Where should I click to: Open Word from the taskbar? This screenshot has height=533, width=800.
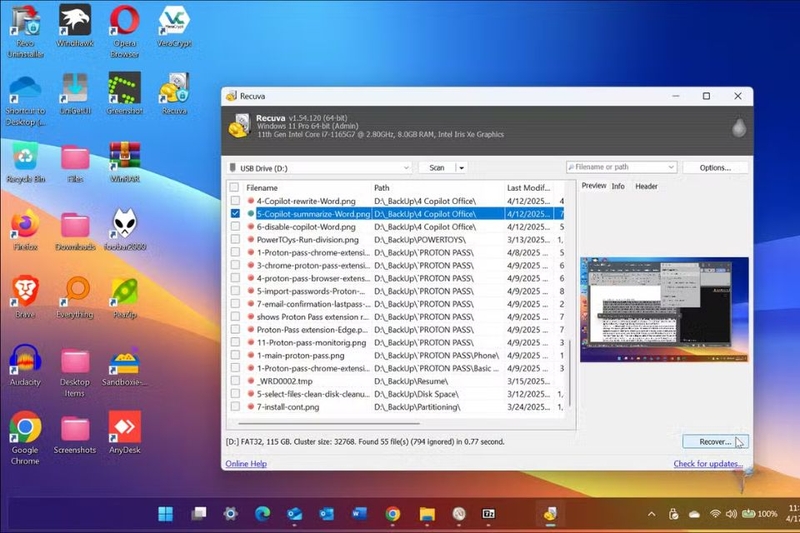(x=359, y=514)
